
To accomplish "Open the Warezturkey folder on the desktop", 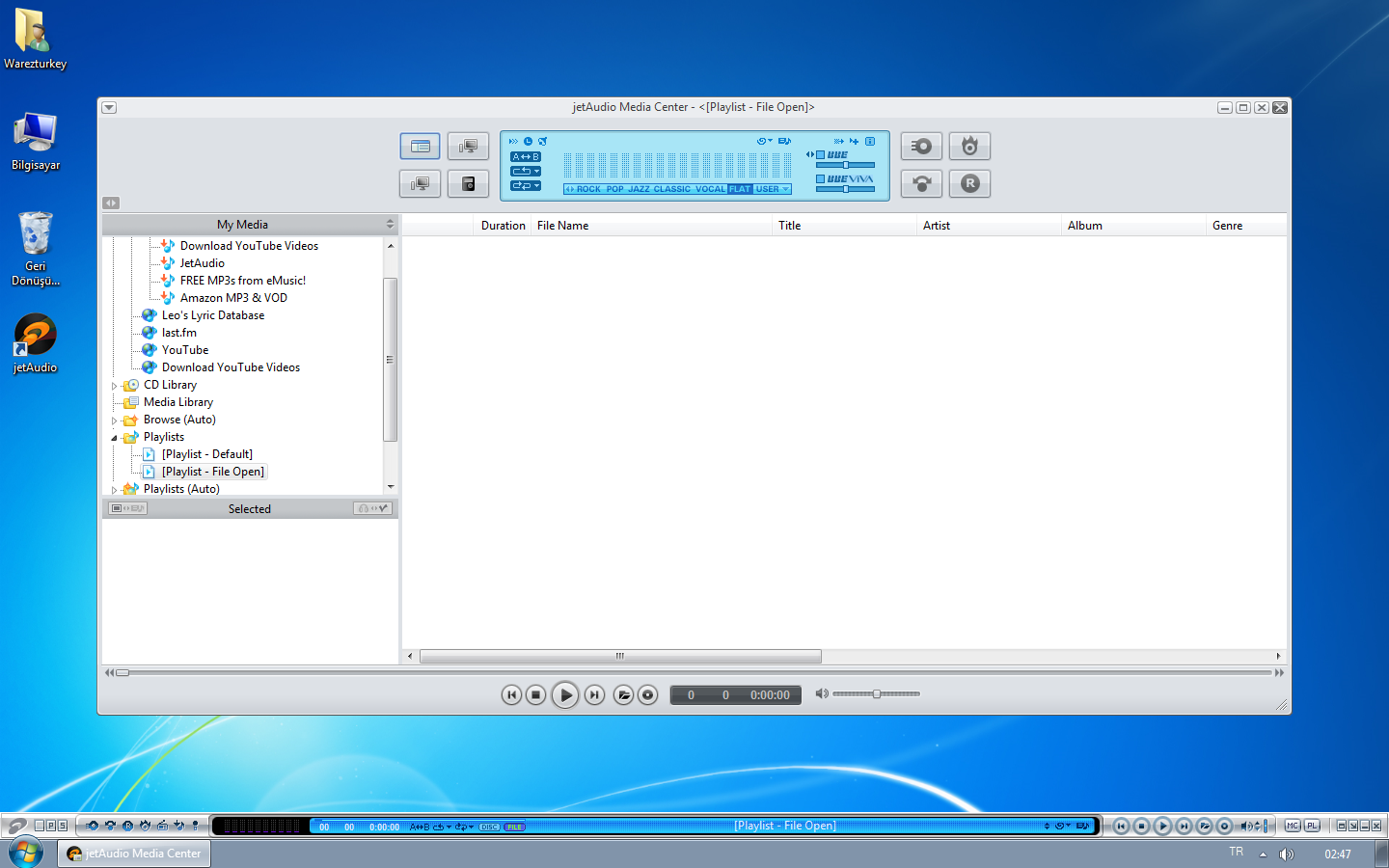I will point(36,39).
